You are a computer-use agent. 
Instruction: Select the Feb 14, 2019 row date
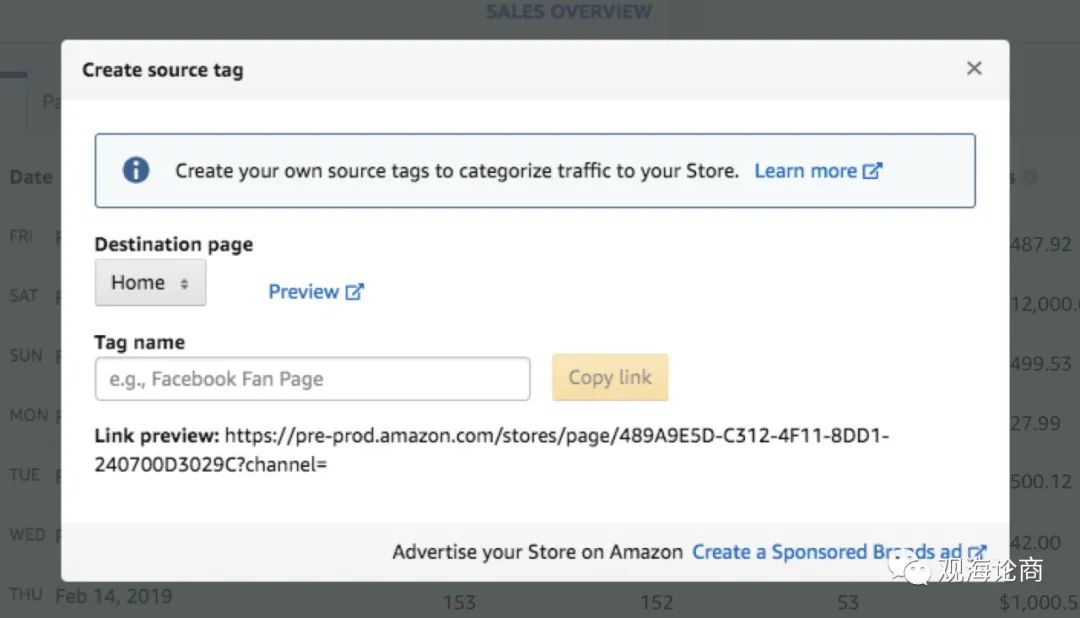pos(113,596)
